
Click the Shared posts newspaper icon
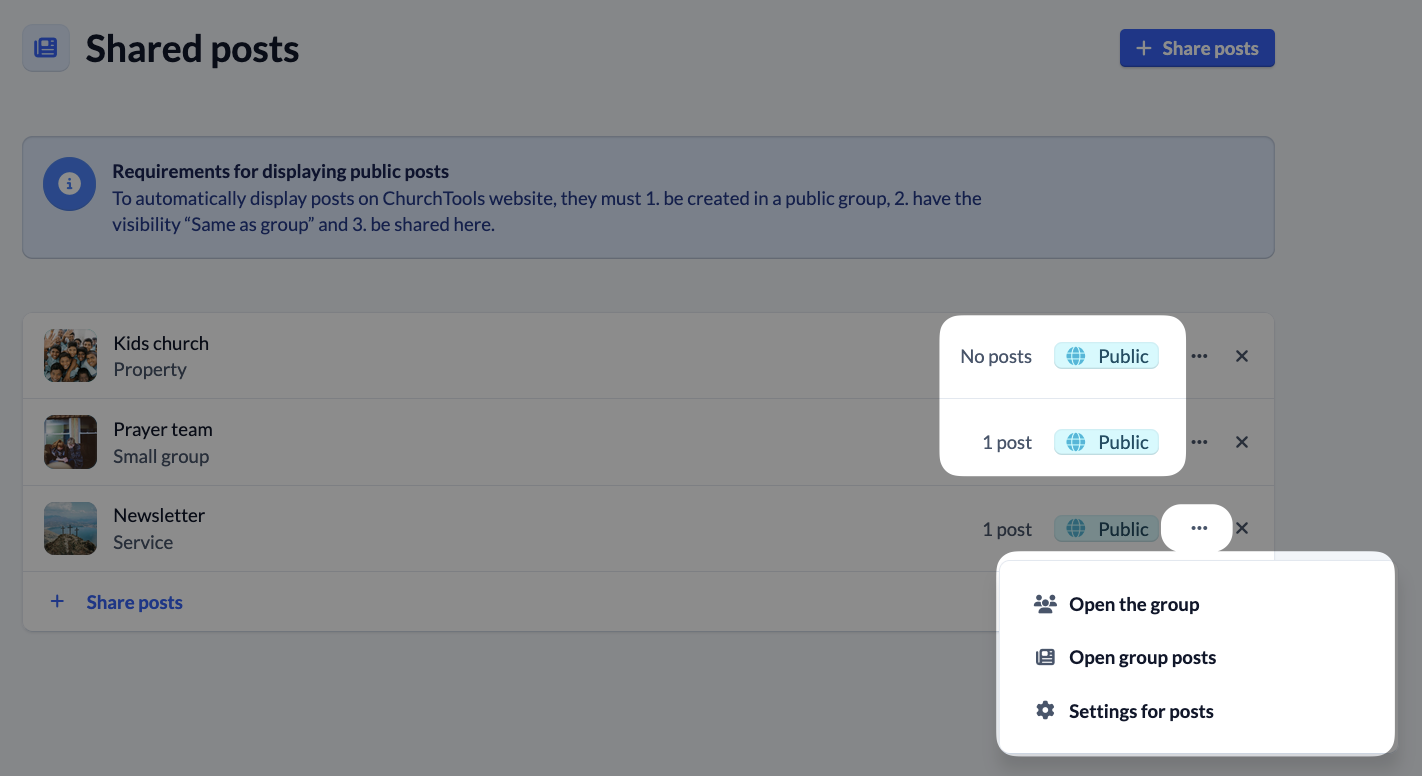(46, 48)
